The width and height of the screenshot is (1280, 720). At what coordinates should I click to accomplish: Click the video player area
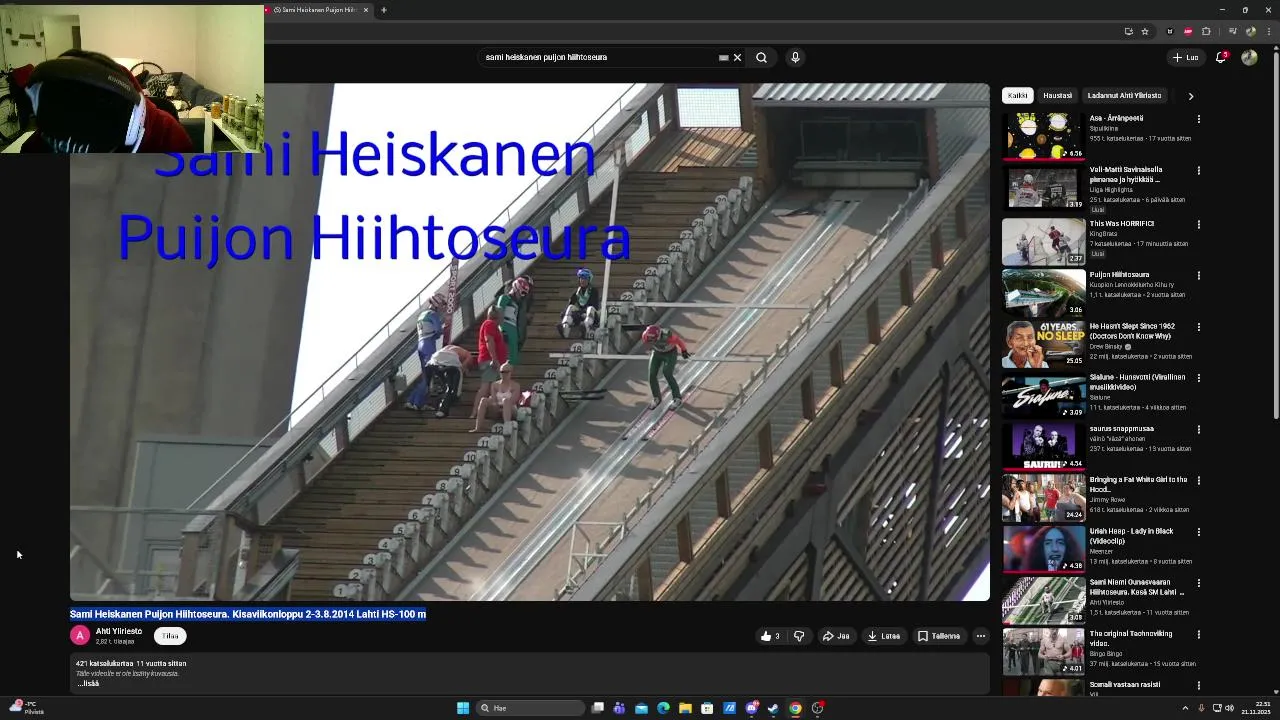(530, 342)
